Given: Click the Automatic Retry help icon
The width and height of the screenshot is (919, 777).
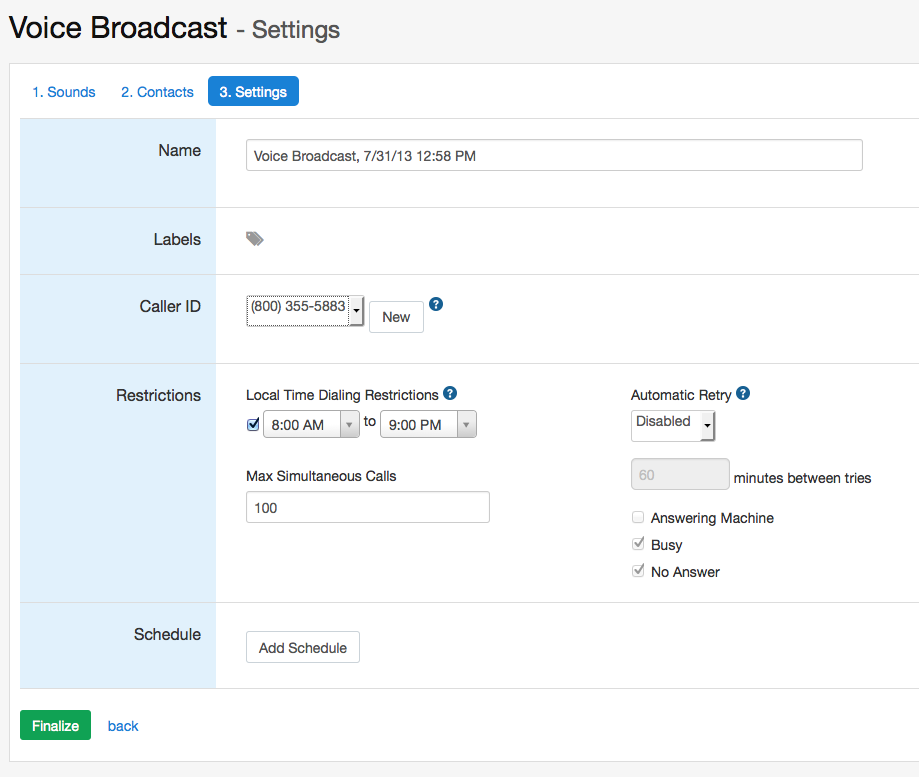Looking at the screenshot, I should (x=743, y=393).
